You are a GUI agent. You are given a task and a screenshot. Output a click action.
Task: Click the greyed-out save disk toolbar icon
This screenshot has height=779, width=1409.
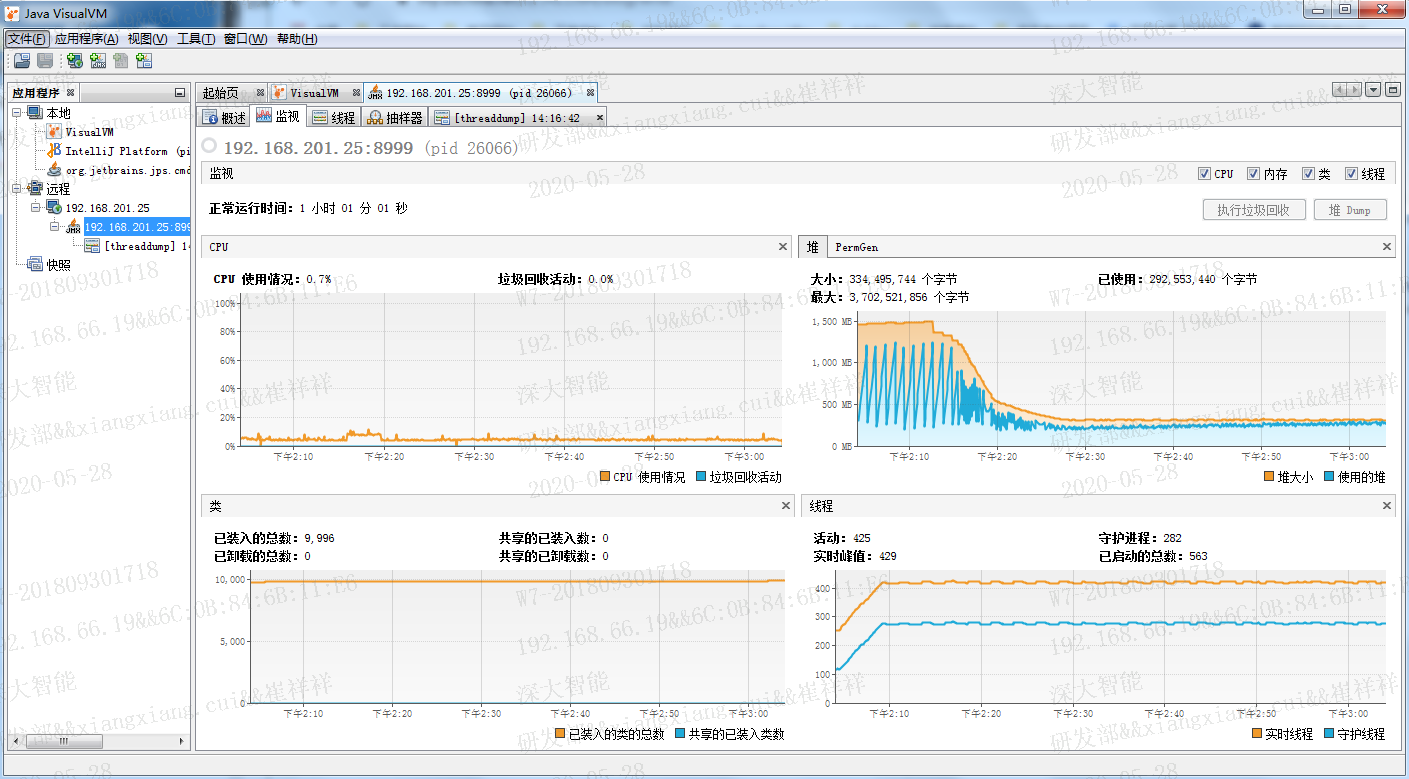click(46, 61)
